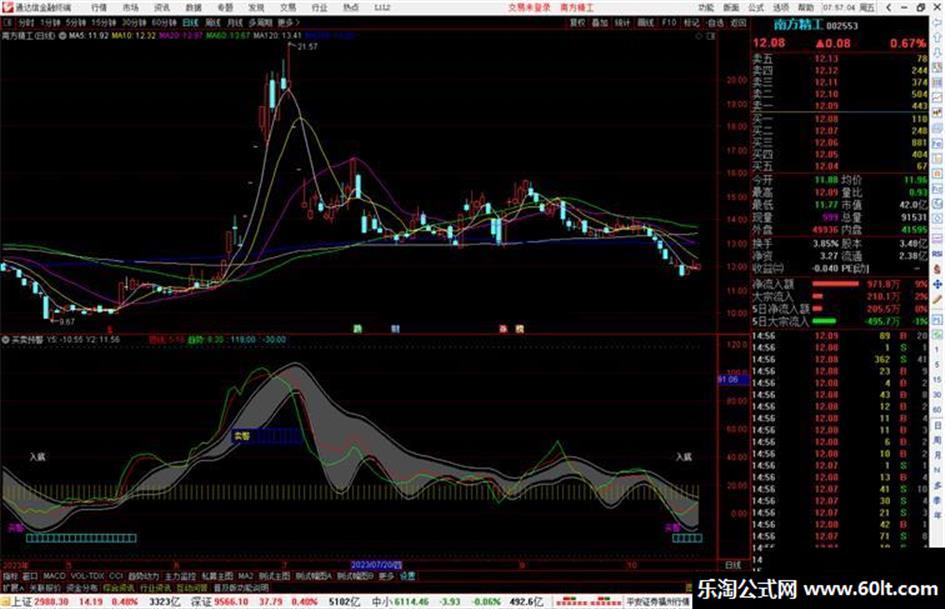Click the green event marker below the chart
The image size is (945, 609).
(x=357, y=329)
